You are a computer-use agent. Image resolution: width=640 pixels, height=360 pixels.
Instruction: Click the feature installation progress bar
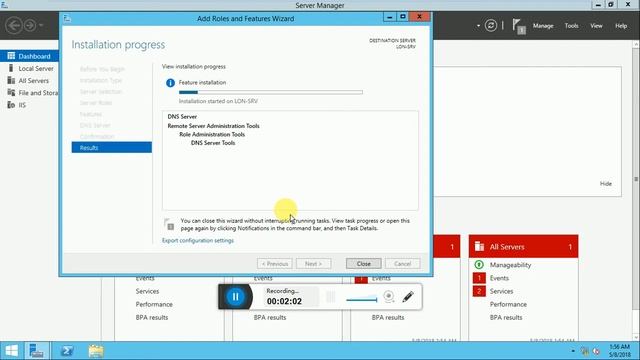[271, 92]
